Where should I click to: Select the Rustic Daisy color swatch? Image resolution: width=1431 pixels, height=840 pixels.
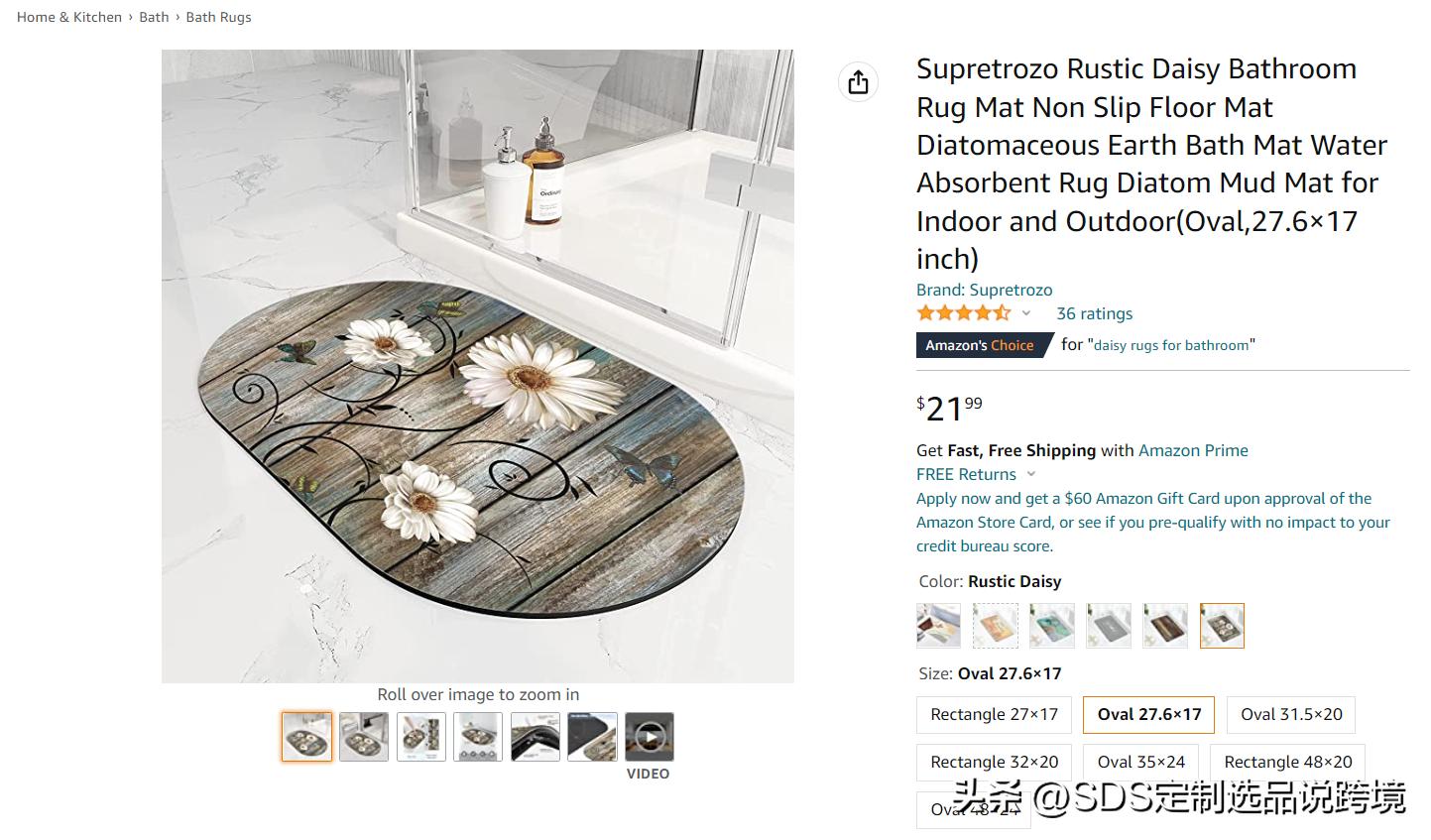(x=1222, y=626)
